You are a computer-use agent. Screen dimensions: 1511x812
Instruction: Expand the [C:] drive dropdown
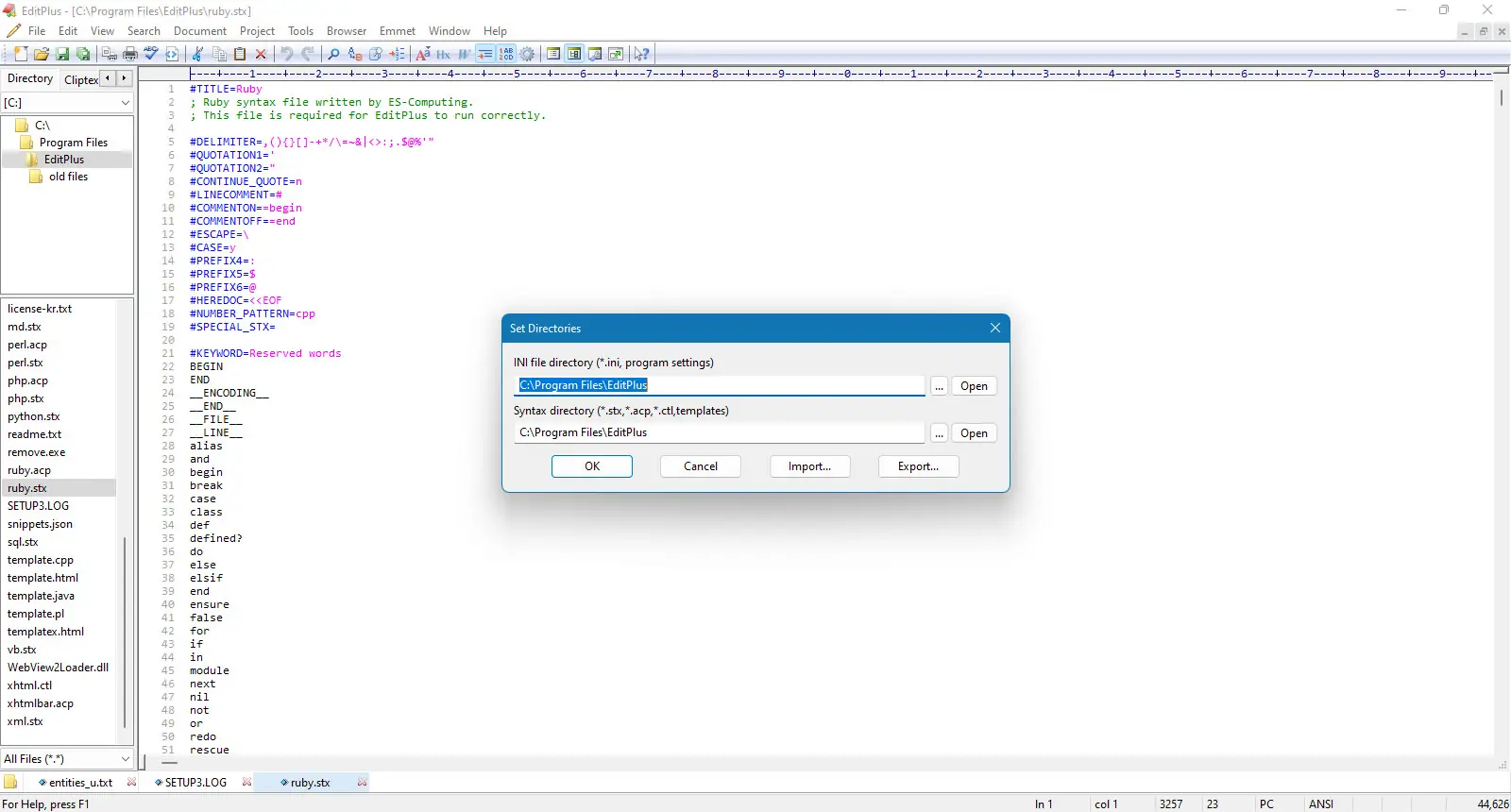coord(125,102)
